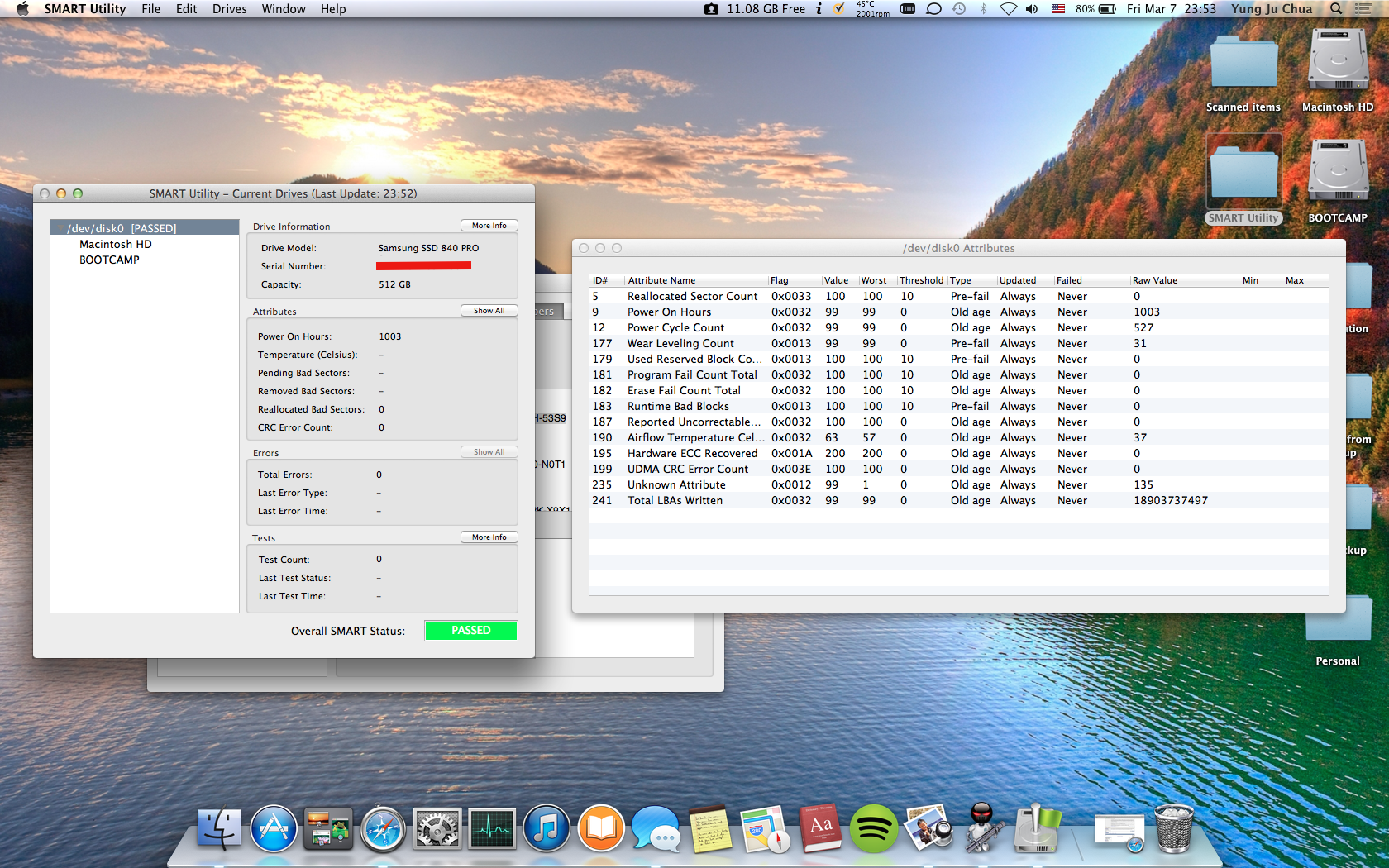Viewport: 1389px width, 868px height.
Task: Collapse the /dev/disk0 disclosure triangle
Action: coord(60,228)
